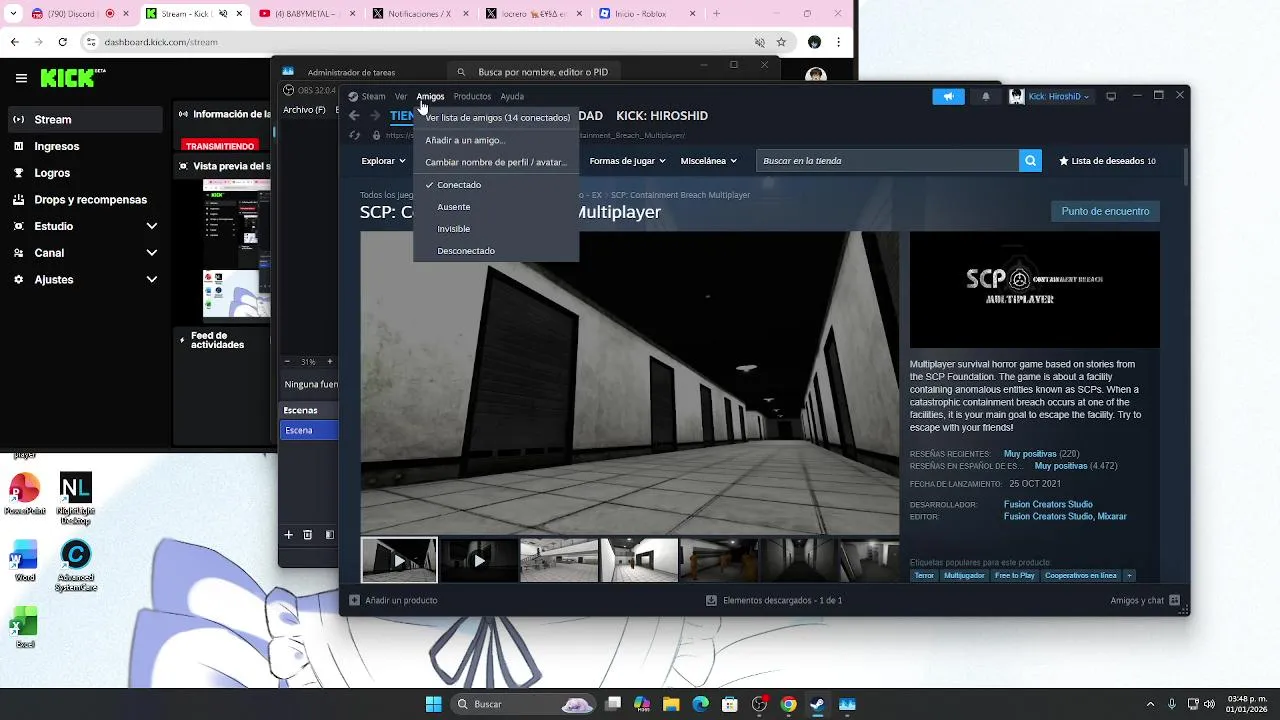Focus the Buscar en la tienda field

click(887, 160)
